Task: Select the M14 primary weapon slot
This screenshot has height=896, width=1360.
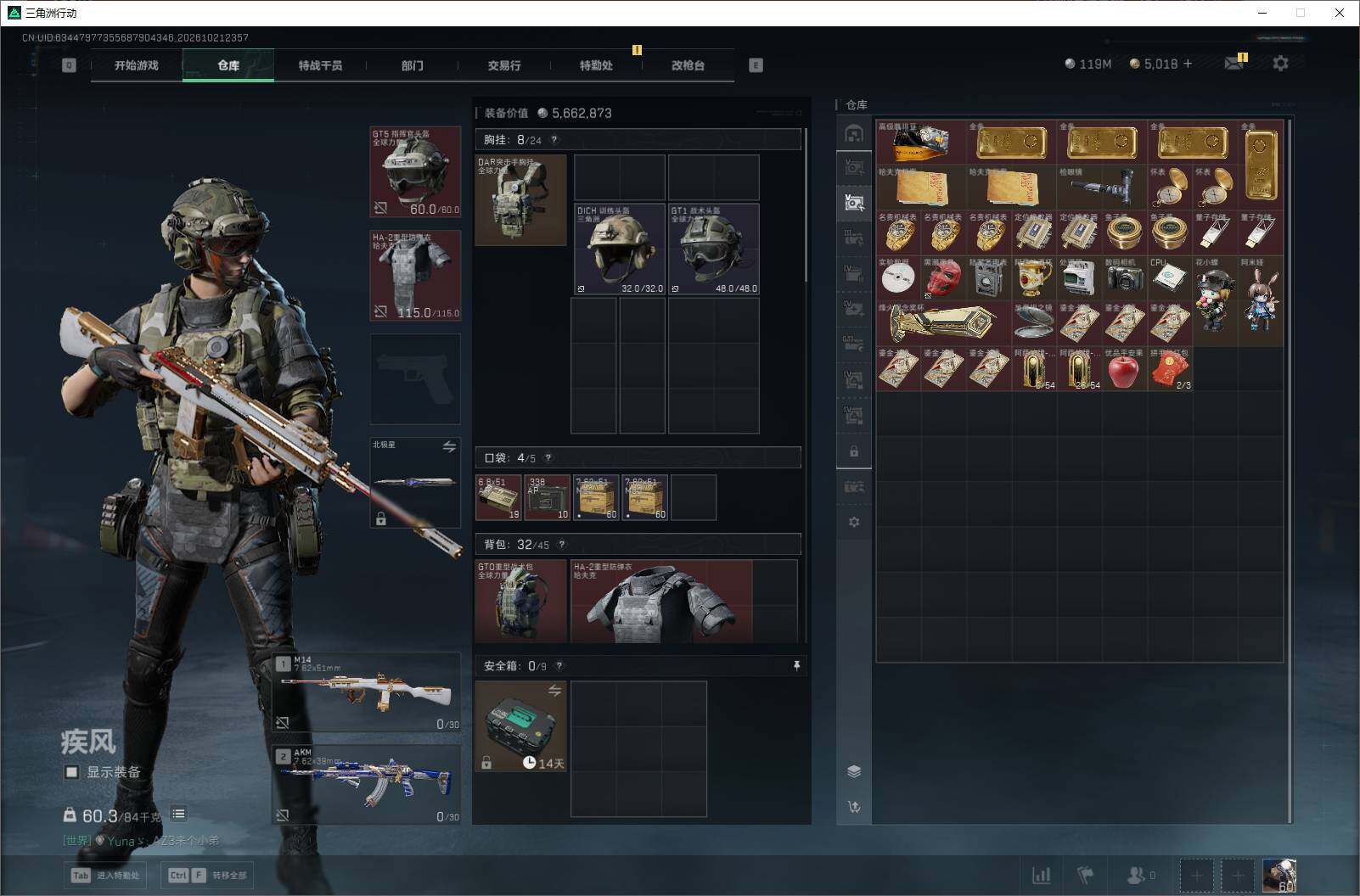Action: (367, 692)
